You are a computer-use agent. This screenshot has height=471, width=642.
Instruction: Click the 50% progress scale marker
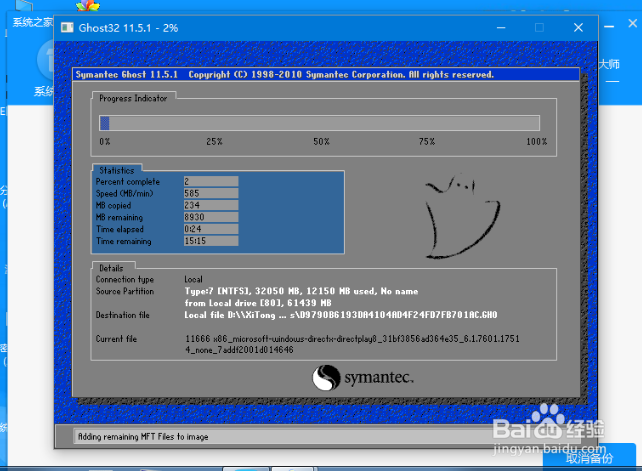[x=321, y=142]
